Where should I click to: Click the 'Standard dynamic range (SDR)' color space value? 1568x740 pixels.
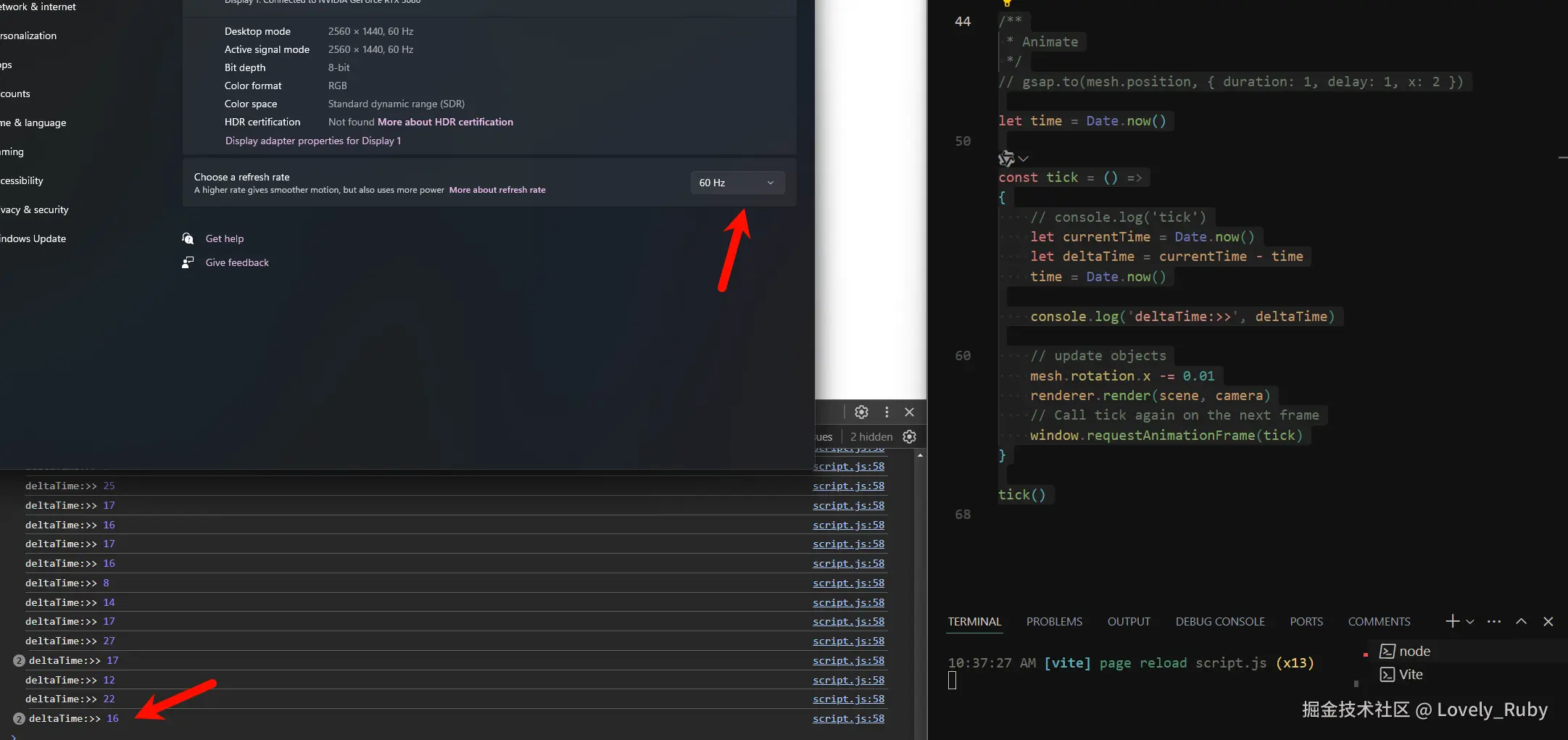coord(397,104)
